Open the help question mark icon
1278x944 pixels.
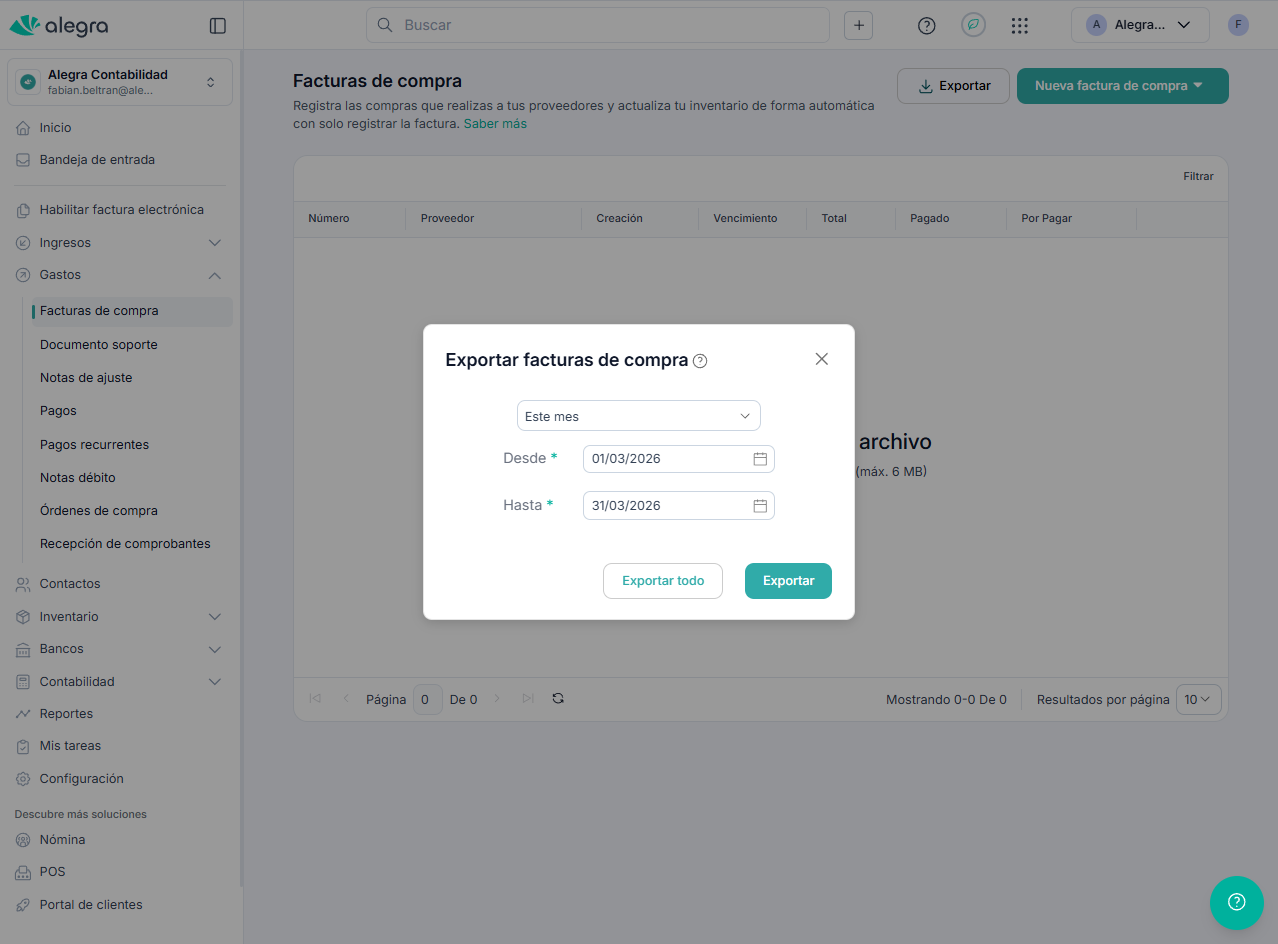point(925,24)
